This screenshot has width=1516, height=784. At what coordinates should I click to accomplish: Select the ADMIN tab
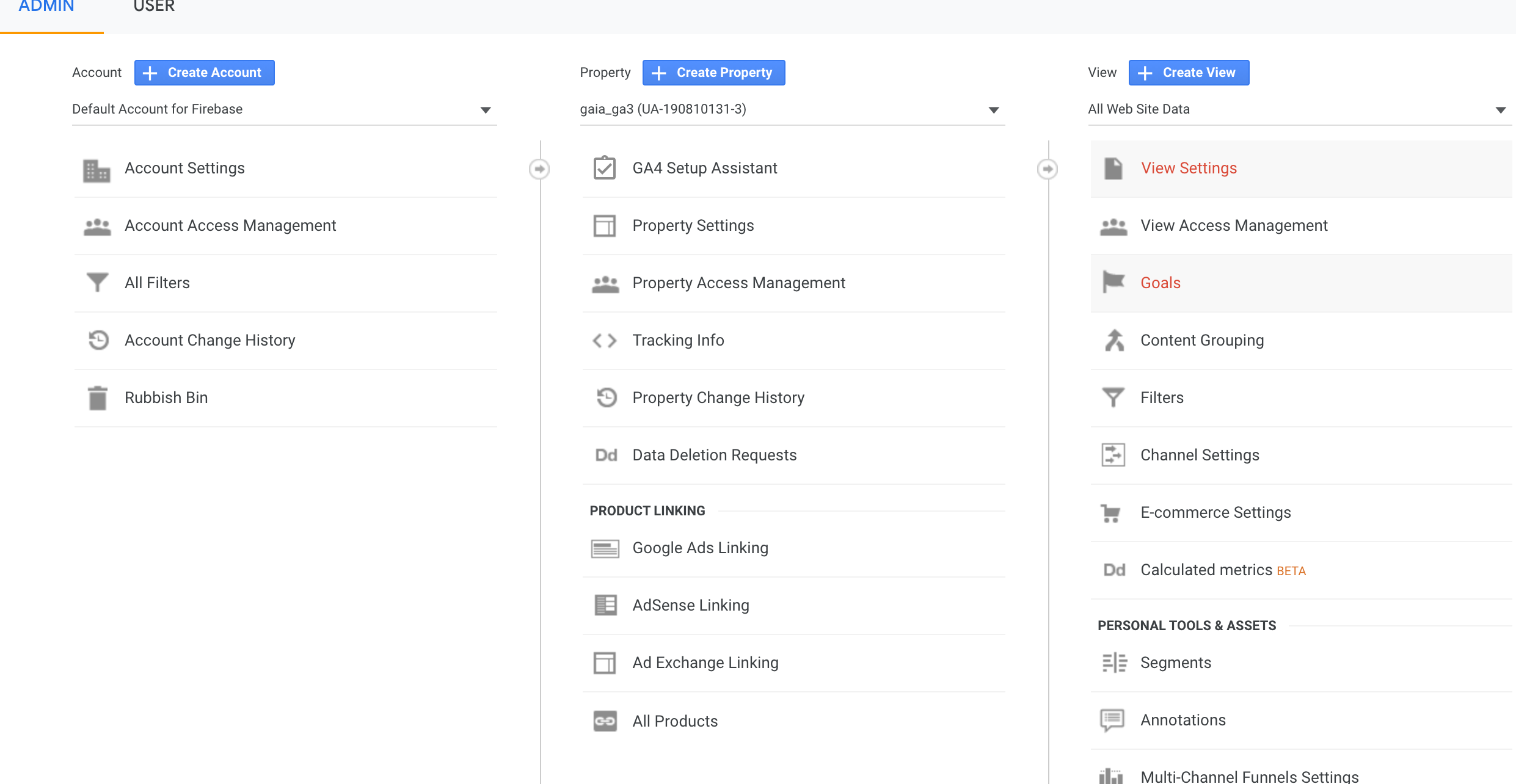pos(46,7)
